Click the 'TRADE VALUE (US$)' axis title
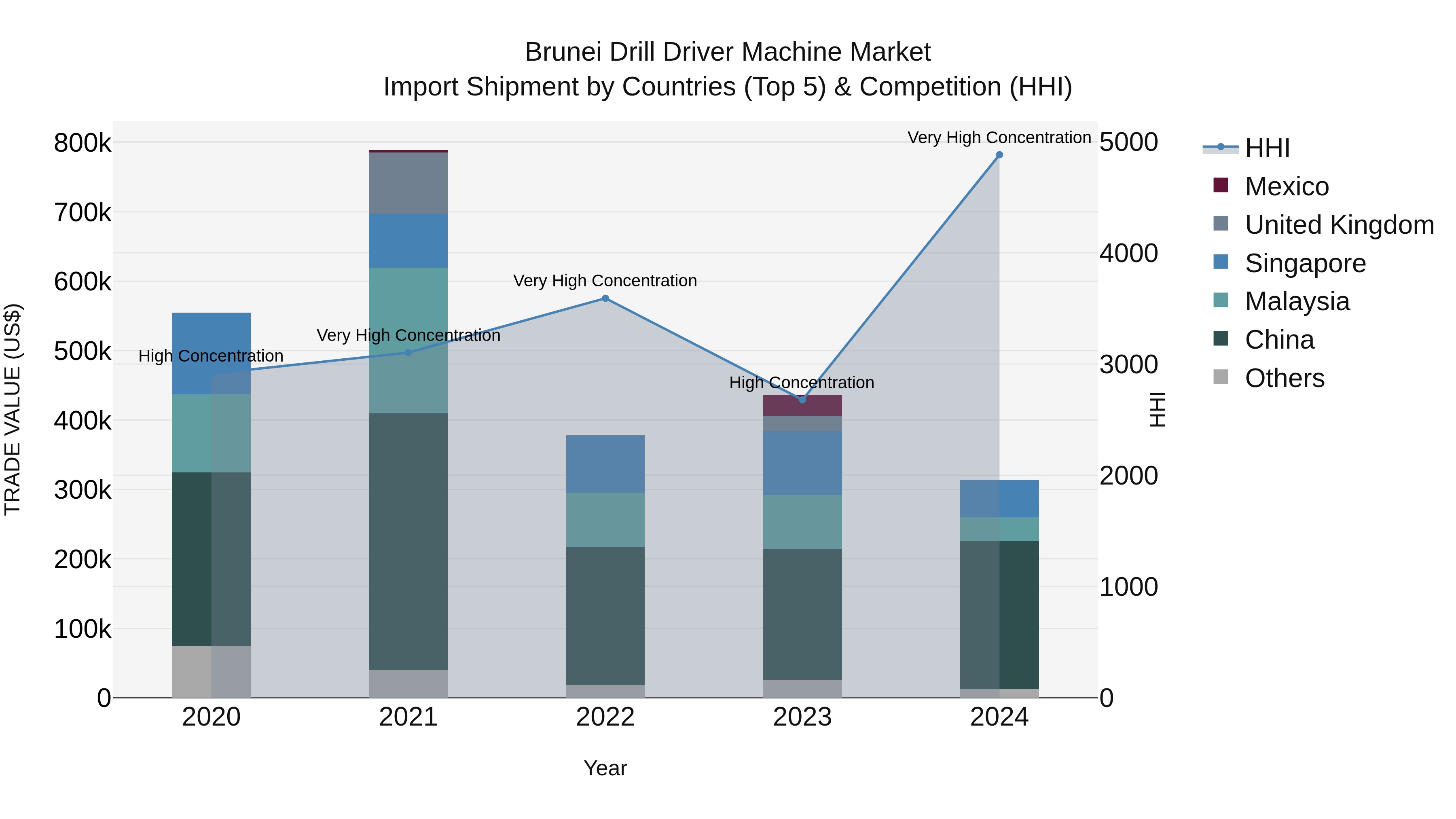The width and height of the screenshot is (1456, 819). click(13, 409)
